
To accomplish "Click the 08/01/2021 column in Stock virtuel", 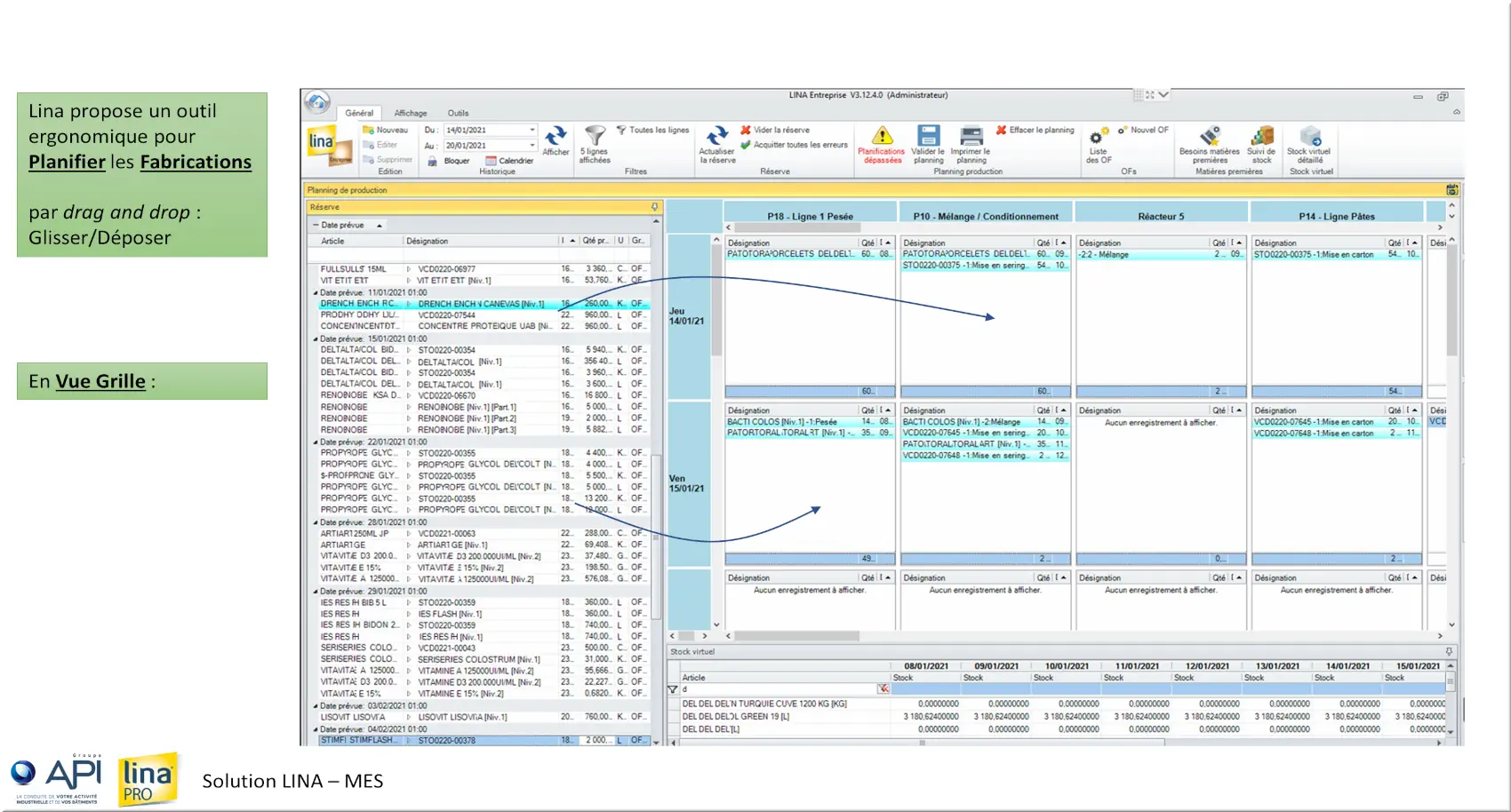I will point(926,665).
